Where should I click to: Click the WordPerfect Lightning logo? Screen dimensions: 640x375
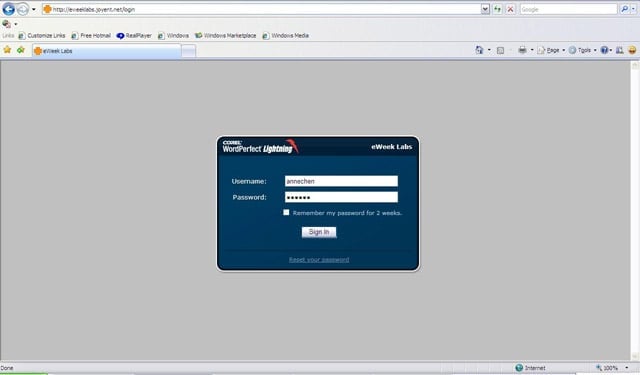click(260, 146)
